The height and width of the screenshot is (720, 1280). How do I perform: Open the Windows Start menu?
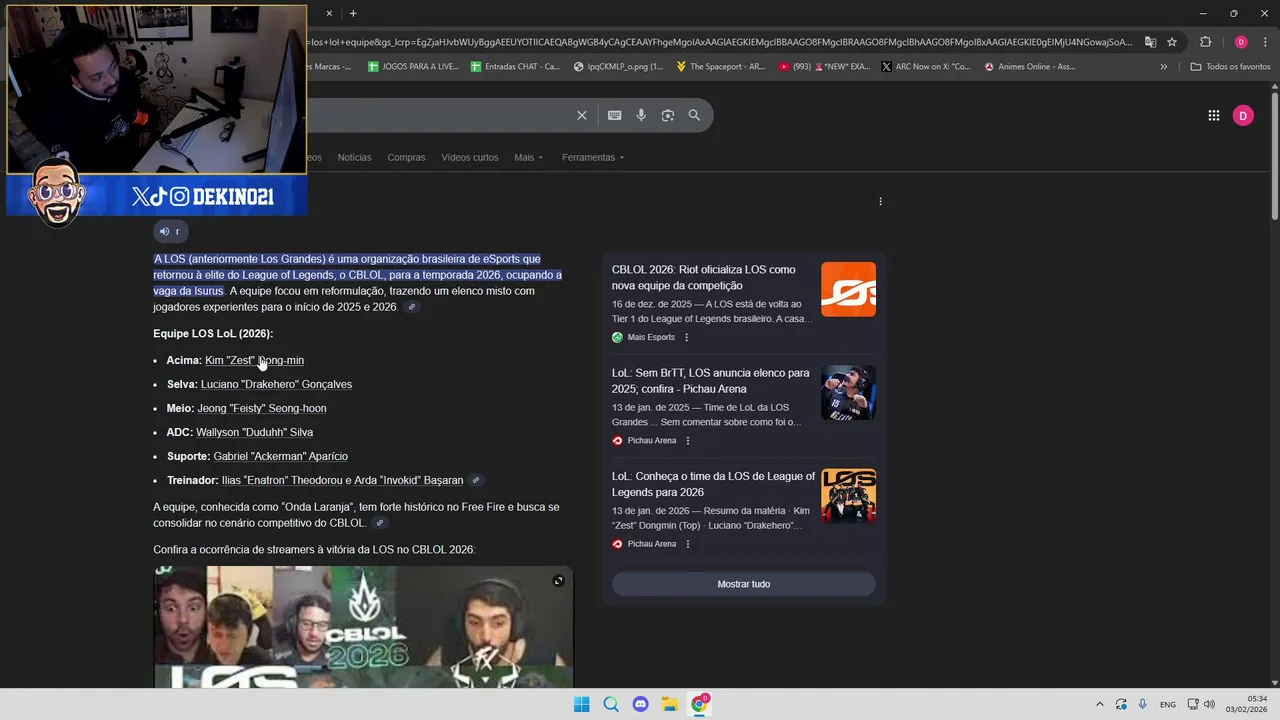coord(581,704)
